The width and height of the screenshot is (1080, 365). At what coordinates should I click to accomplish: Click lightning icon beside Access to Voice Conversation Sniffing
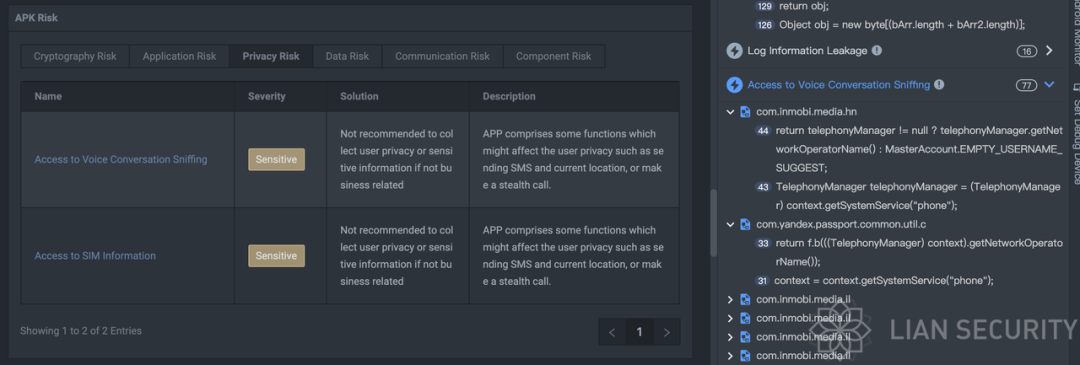(735, 85)
